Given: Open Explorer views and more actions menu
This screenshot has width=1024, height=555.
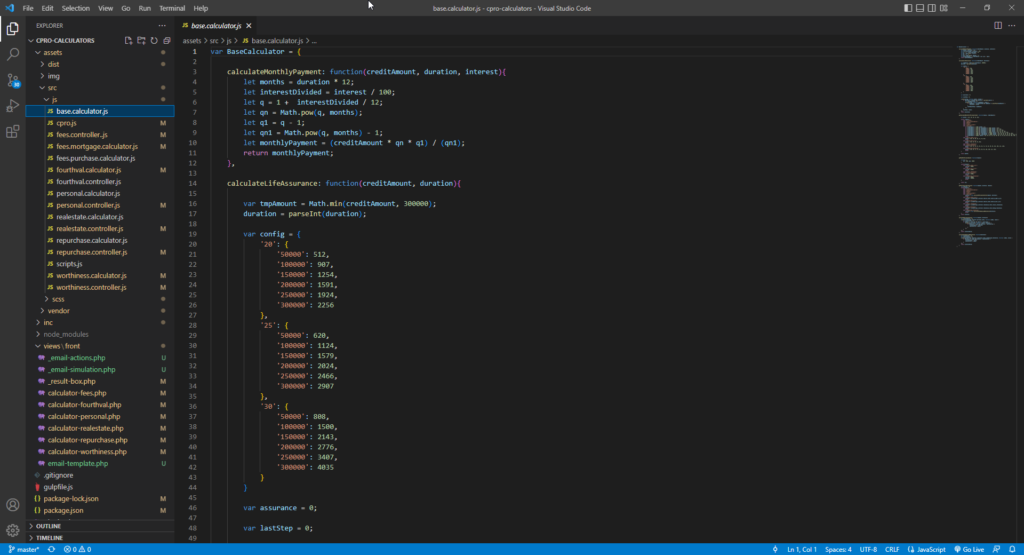Looking at the screenshot, I should tap(162, 25).
